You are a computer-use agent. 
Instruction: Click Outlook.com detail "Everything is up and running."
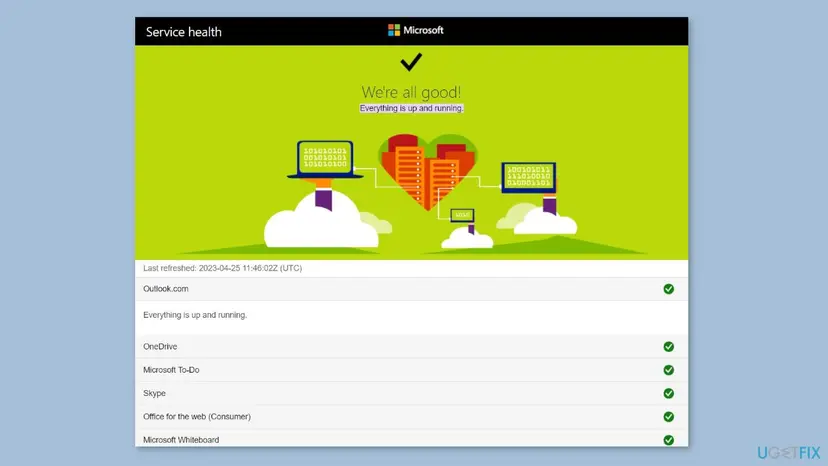click(x=195, y=315)
